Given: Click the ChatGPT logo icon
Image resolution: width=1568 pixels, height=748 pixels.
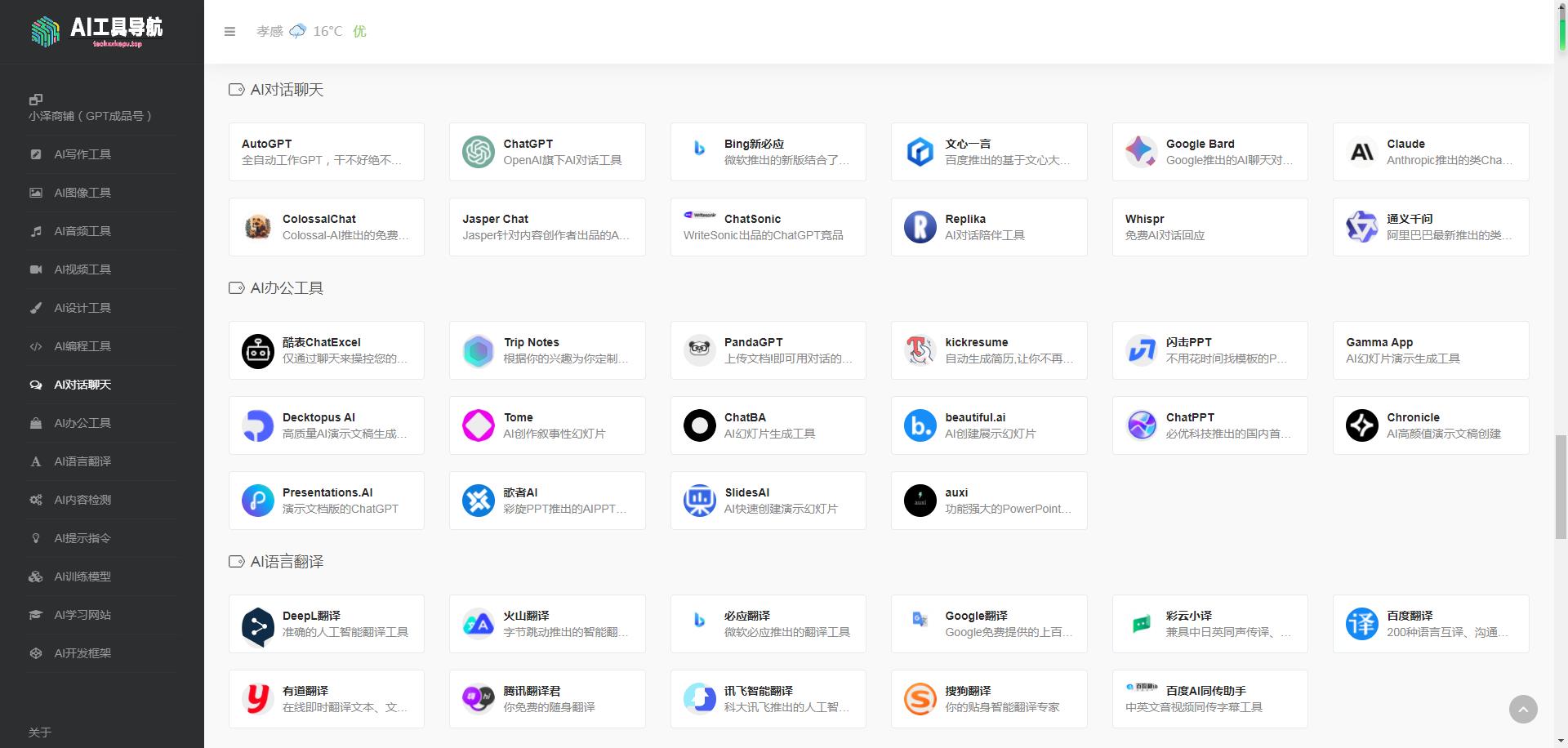Looking at the screenshot, I should pyautogui.click(x=479, y=152).
